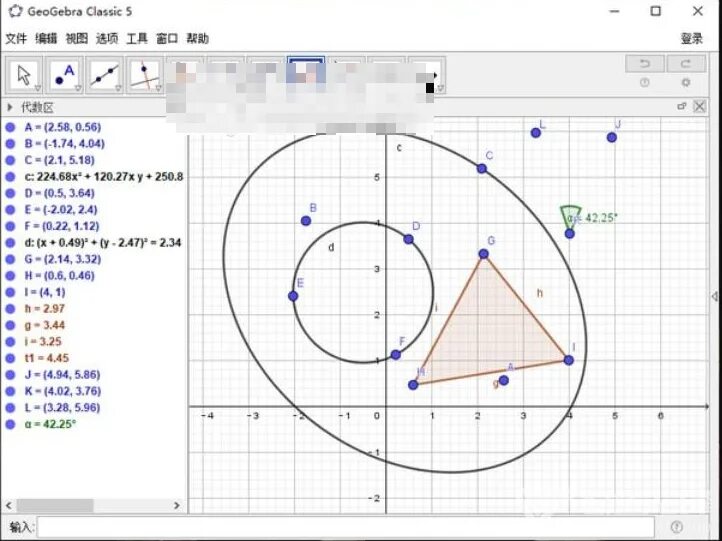Image resolution: width=722 pixels, height=541 pixels.
Task: Select the Perpendicular Line tool
Action: coord(145,74)
